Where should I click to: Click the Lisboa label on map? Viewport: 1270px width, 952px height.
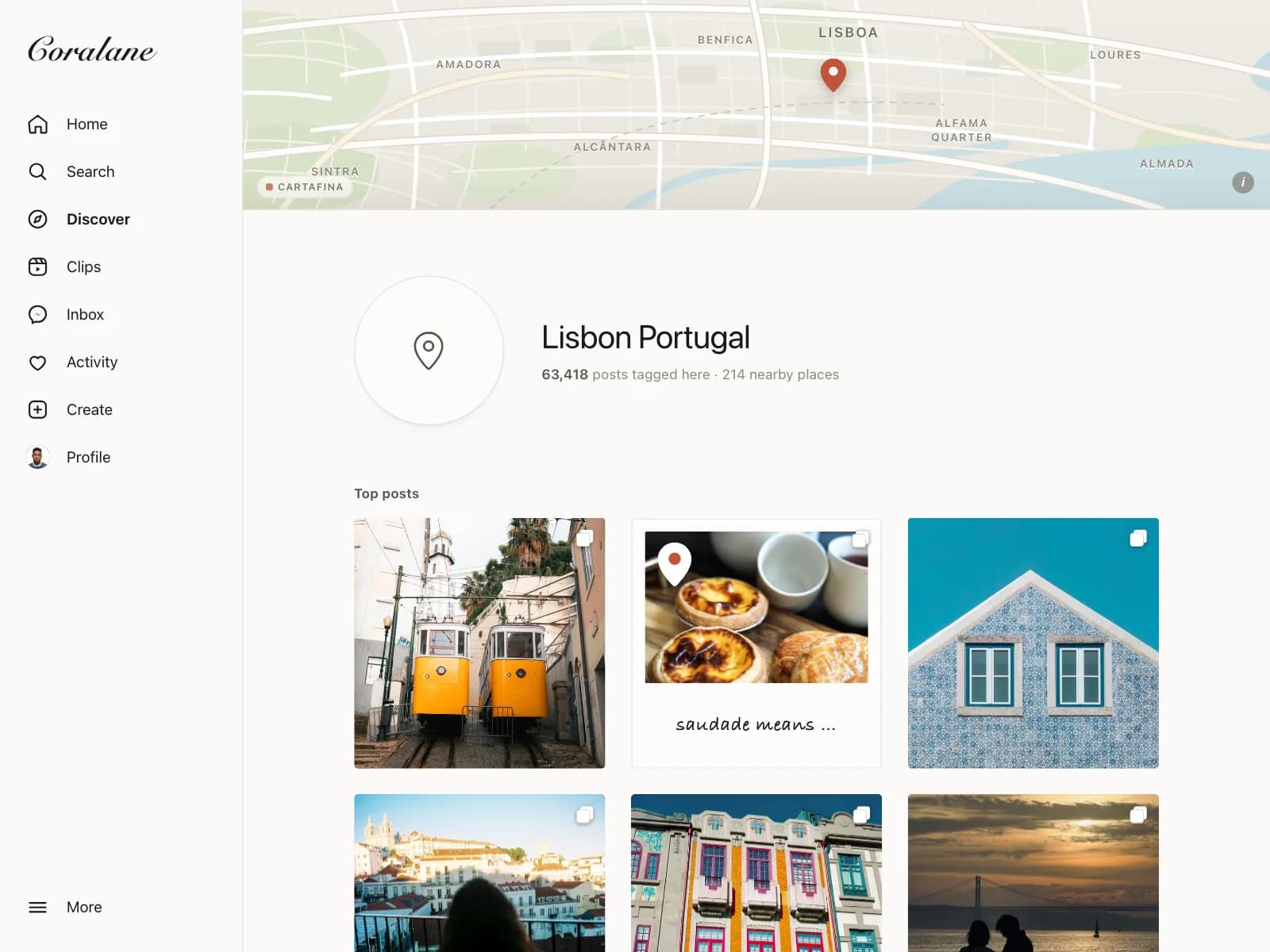click(x=849, y=33)
